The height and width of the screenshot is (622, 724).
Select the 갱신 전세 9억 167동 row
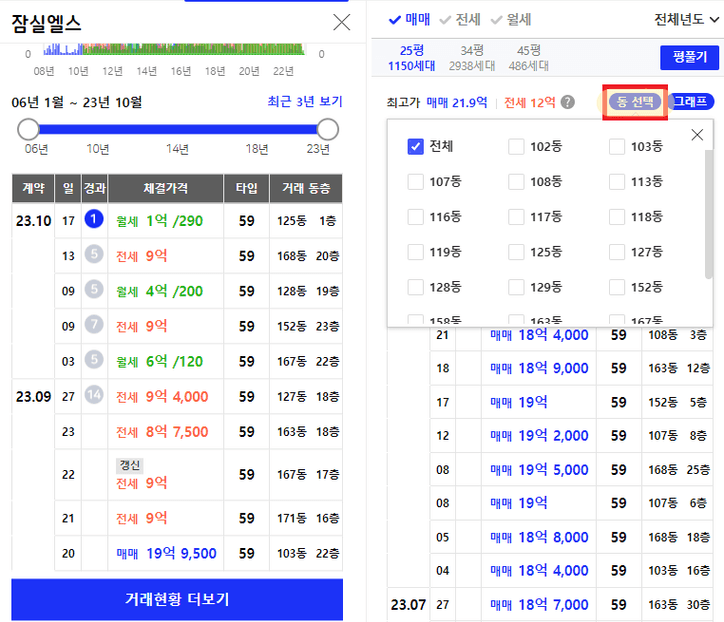(x=199, y=475)
